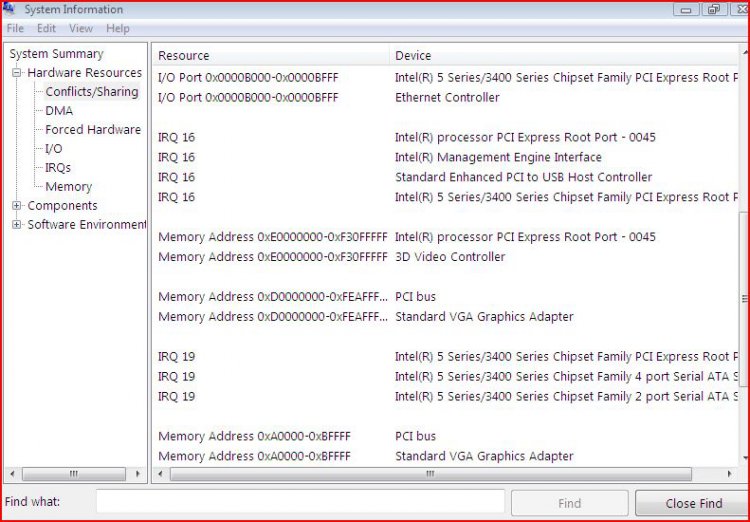Select PCI bus row at 0xA0000-0xBFFFF
750x522 pixels.
[447, 436]
